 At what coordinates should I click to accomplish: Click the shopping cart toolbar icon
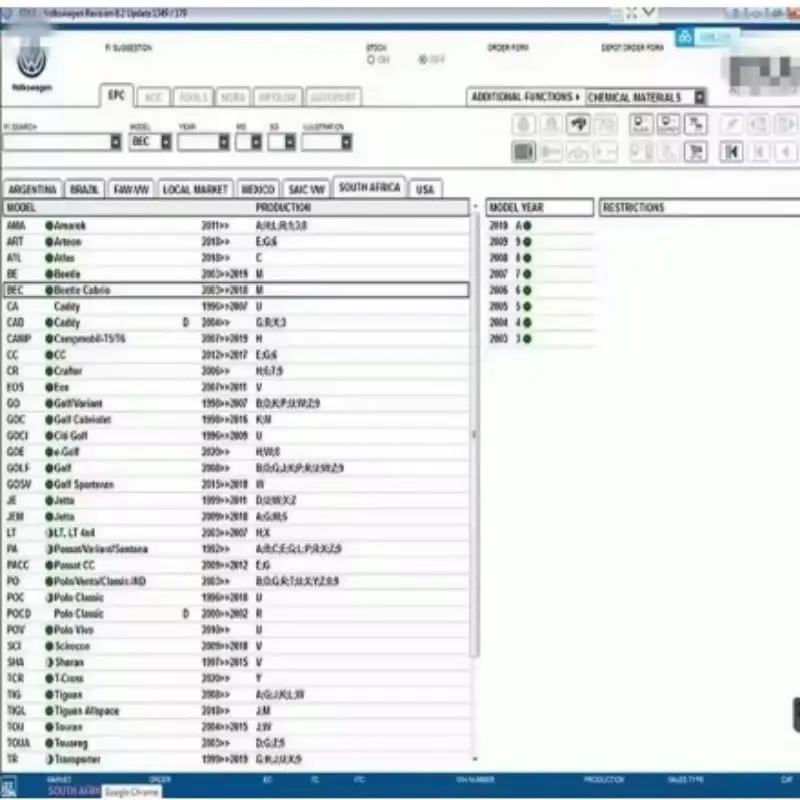pyautogui.click(x=696, y=152)
